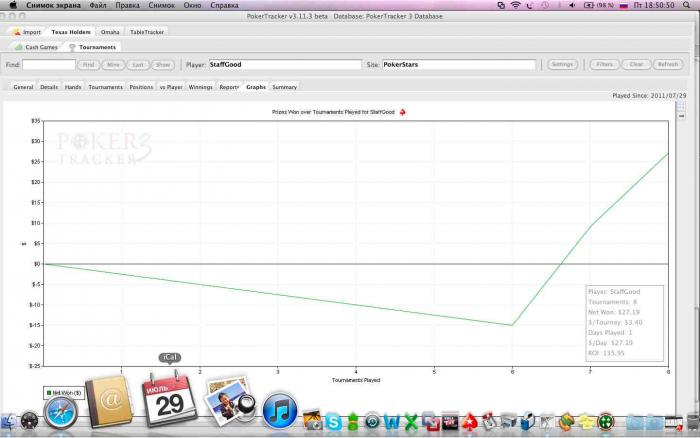This screenshot has height=438, width=700.
Task: Open Image Capture from the Dock
Action: click(313, 420)
